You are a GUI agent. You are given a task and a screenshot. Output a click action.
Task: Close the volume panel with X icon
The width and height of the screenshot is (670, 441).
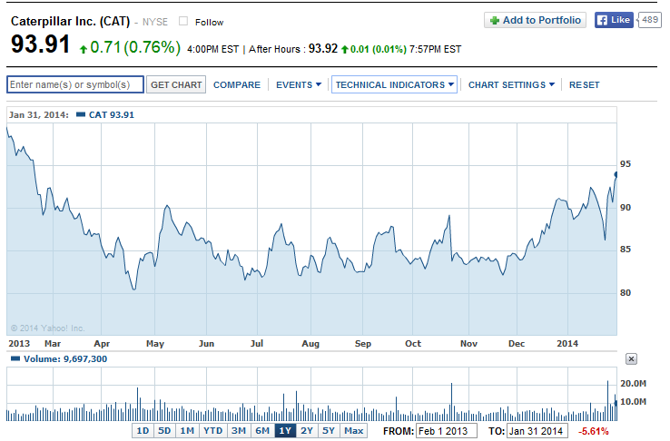(x=631, y=359)
